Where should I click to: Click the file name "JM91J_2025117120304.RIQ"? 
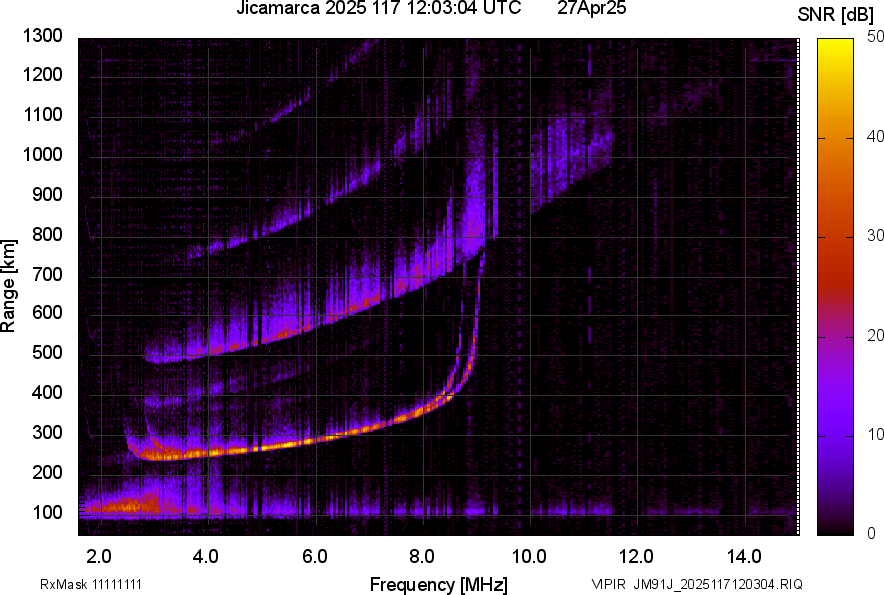(718, 584)
